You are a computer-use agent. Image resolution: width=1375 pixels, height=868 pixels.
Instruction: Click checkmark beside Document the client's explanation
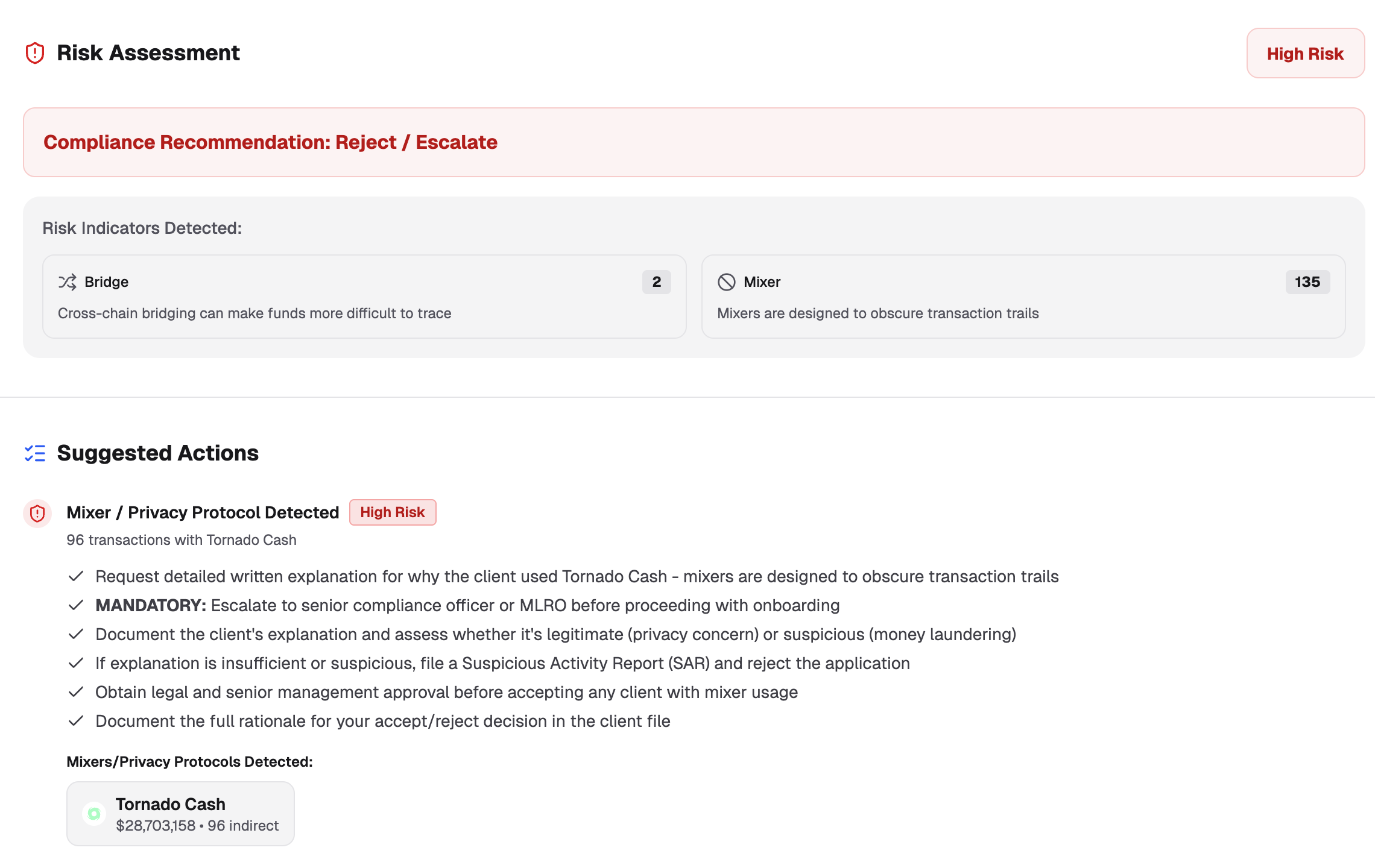76,634
